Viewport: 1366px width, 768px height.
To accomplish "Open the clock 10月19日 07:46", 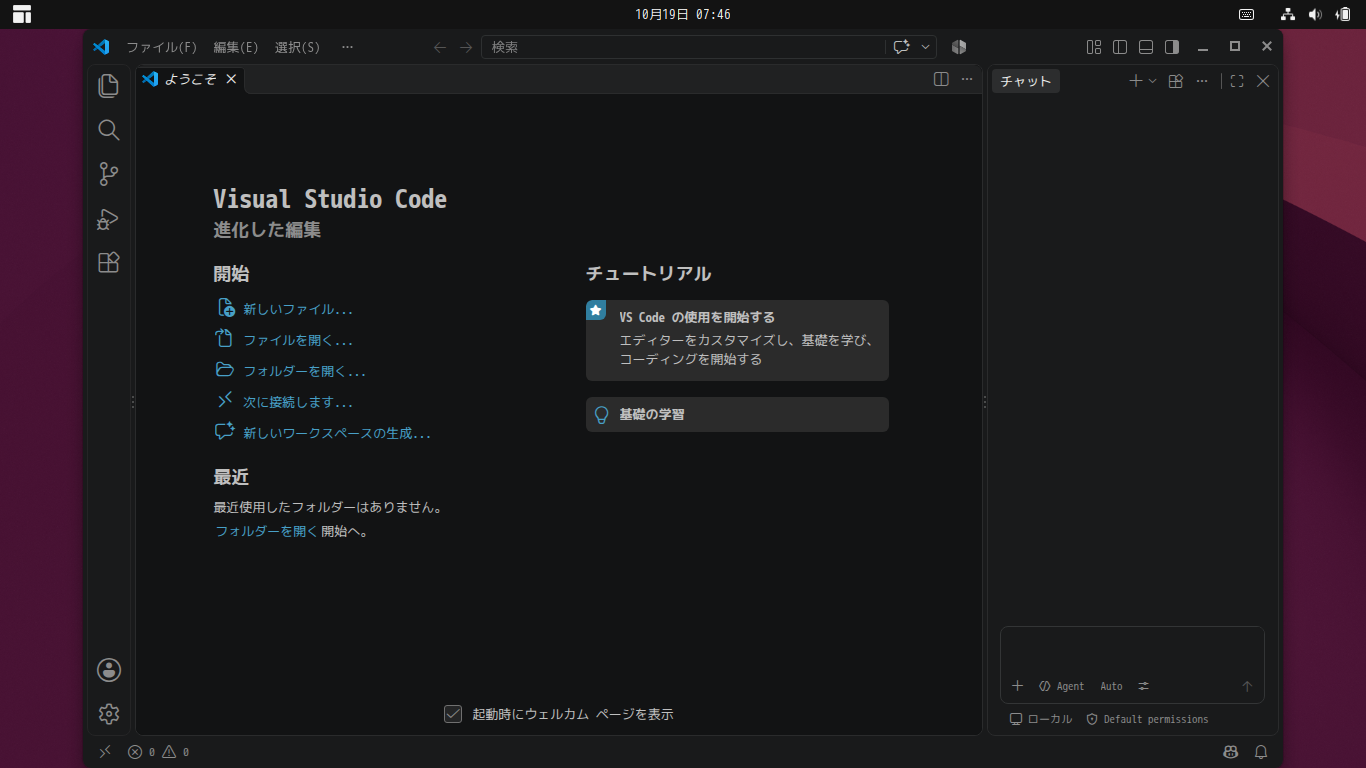I will coord(683,14).
